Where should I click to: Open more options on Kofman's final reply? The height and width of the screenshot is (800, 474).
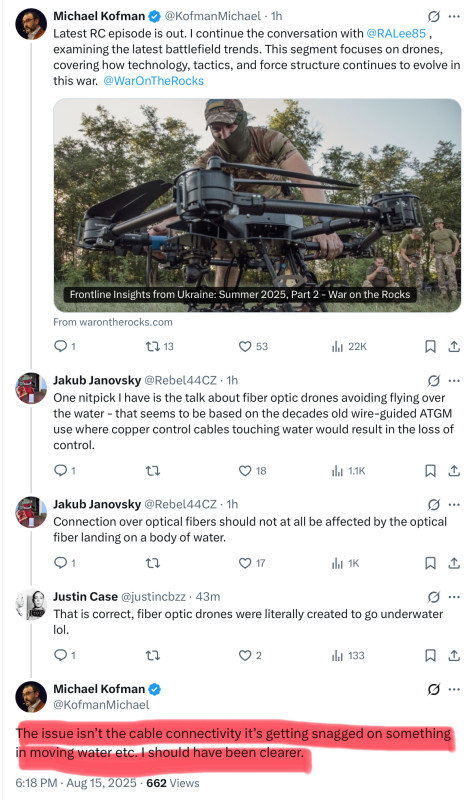(x=454, y=689)
